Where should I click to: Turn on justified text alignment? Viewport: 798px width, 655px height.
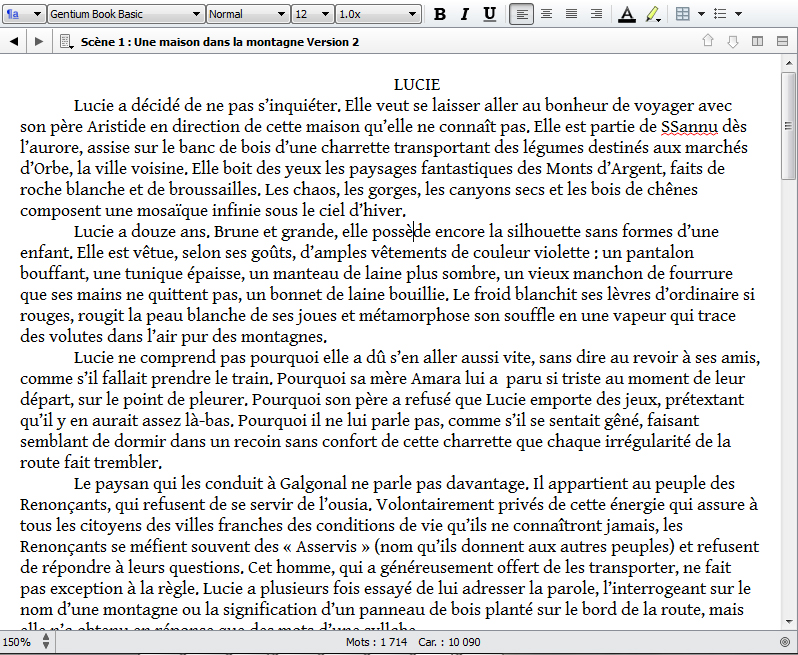pyautogui.click(x=572, y=14)
